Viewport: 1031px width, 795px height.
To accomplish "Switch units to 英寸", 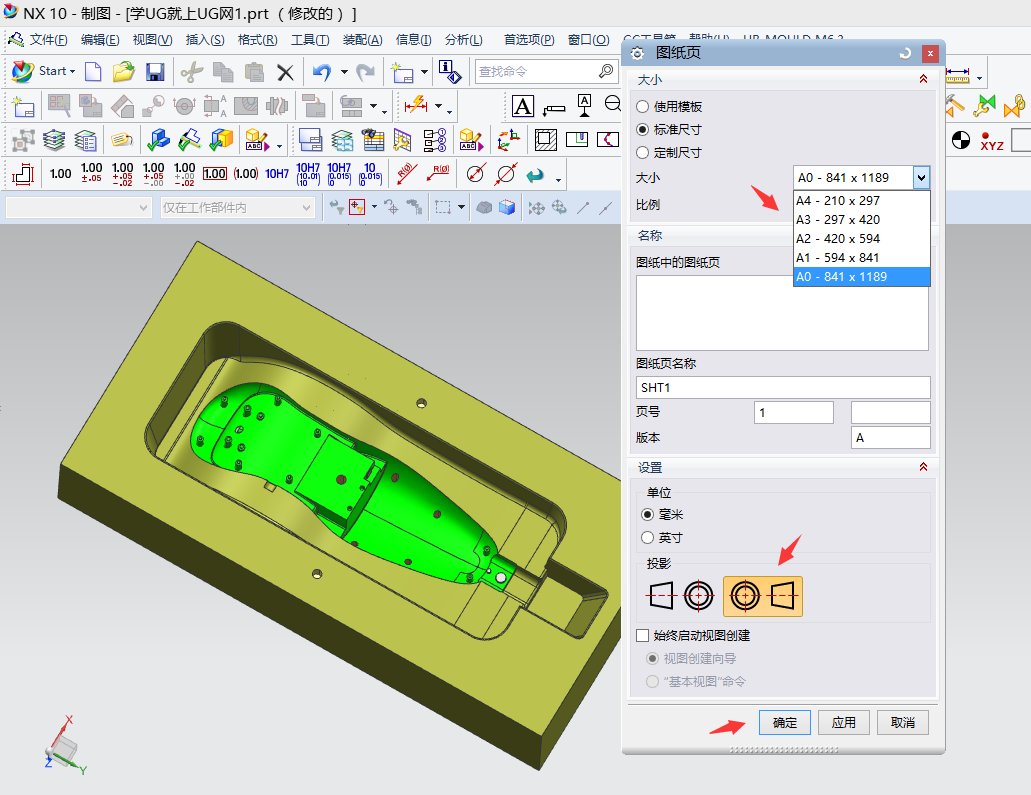I will pyautogui.click(x=647, y=537).
